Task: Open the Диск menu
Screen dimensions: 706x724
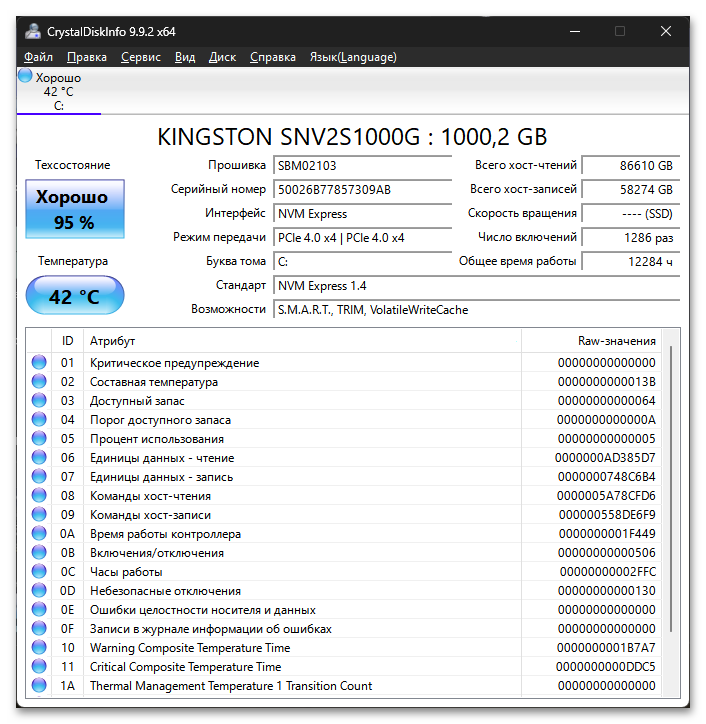Action: pyautogui.click(x=222, y=57)
